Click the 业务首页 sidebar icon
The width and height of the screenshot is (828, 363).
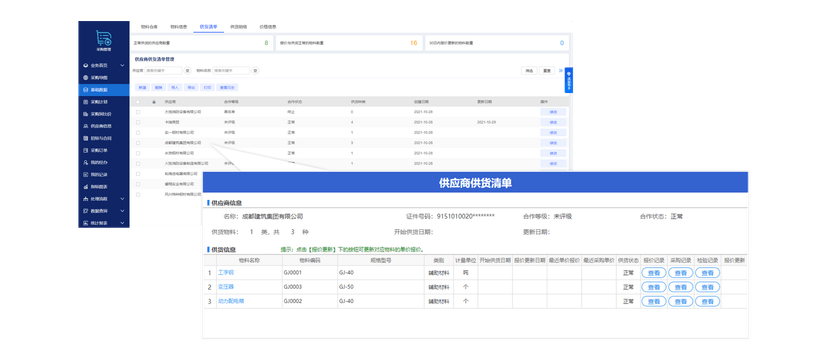(x=86, y=66)
